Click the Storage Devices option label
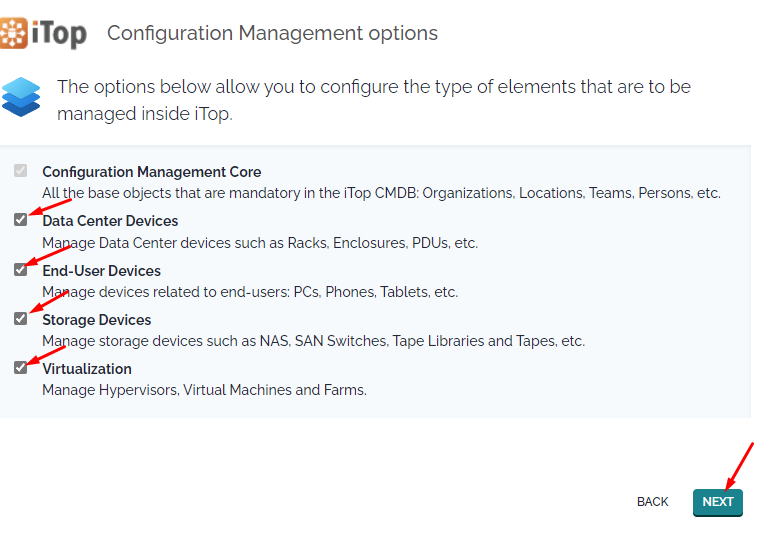 point(97,320)
